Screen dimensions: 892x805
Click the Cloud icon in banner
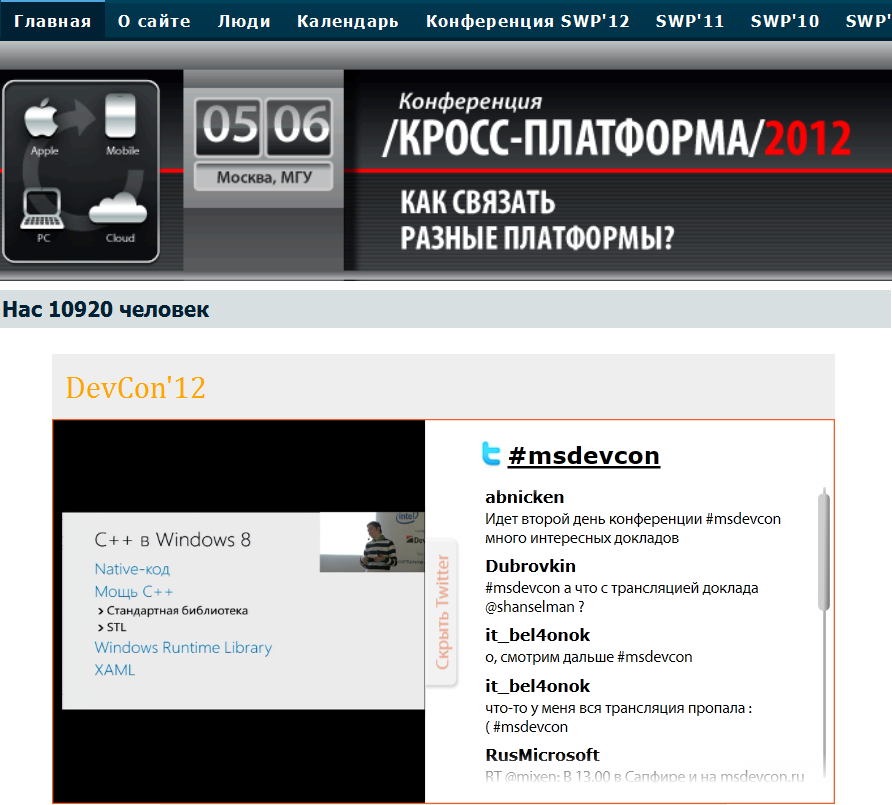[118, 208]
